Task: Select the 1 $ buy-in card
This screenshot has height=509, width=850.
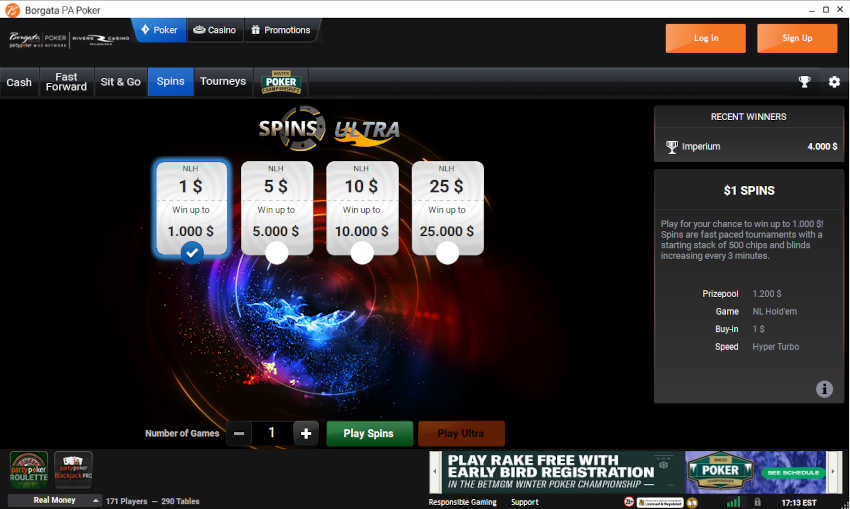Action: [x=191, y=208]
